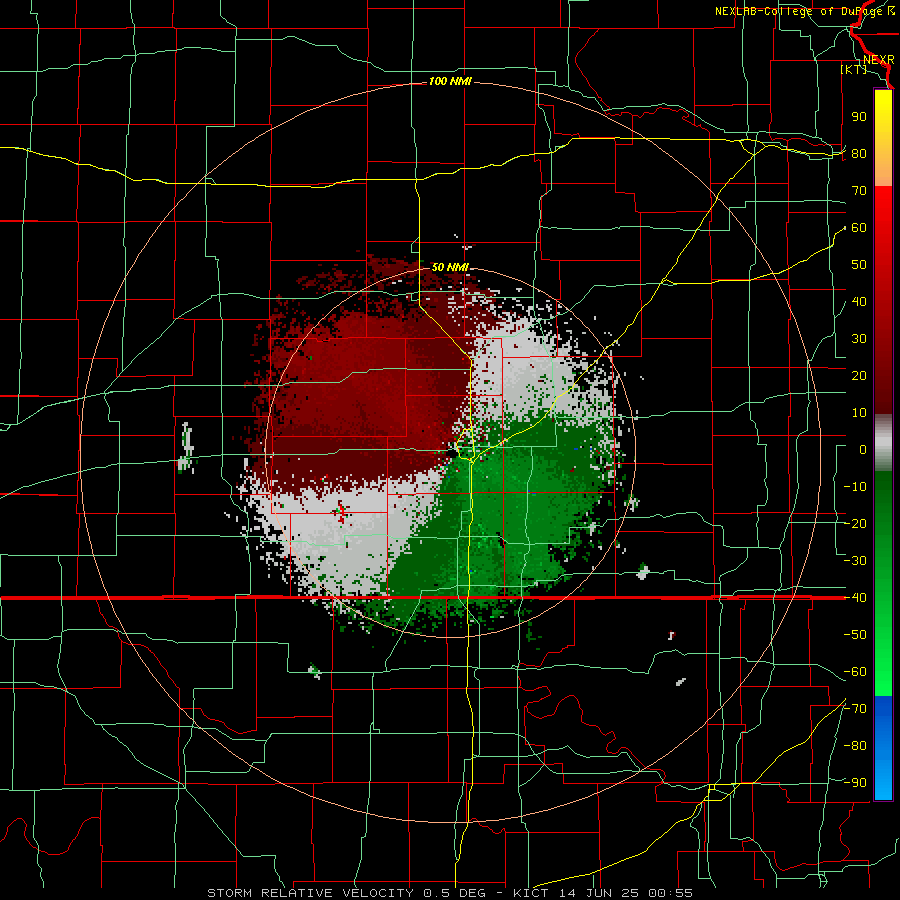
Task: Click the blue segment of the color bar
Action: 883,748
